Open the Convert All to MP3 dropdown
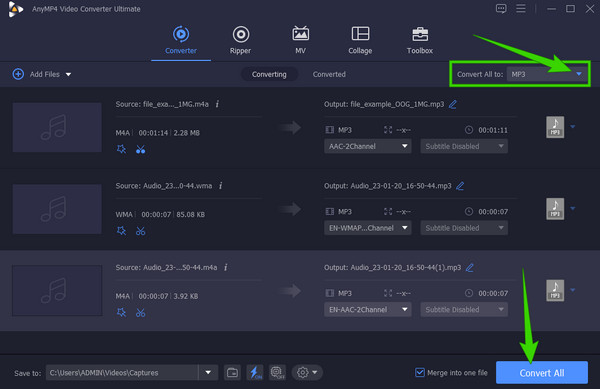600x389 pixels. (548, 74)
